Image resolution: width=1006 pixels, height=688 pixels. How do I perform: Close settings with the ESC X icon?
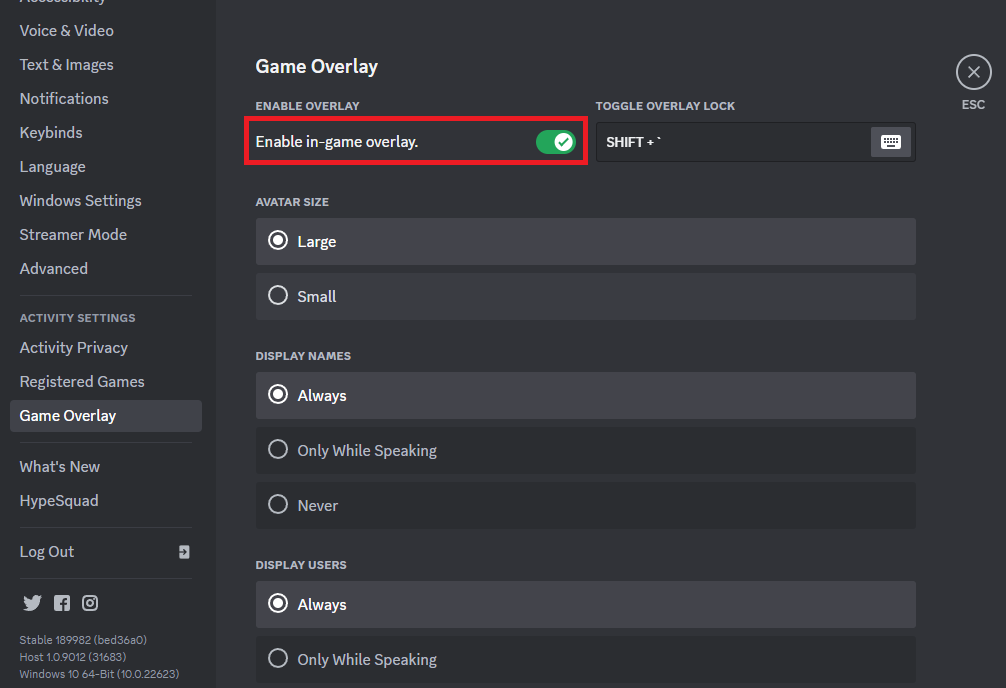[x=973, y=73]
